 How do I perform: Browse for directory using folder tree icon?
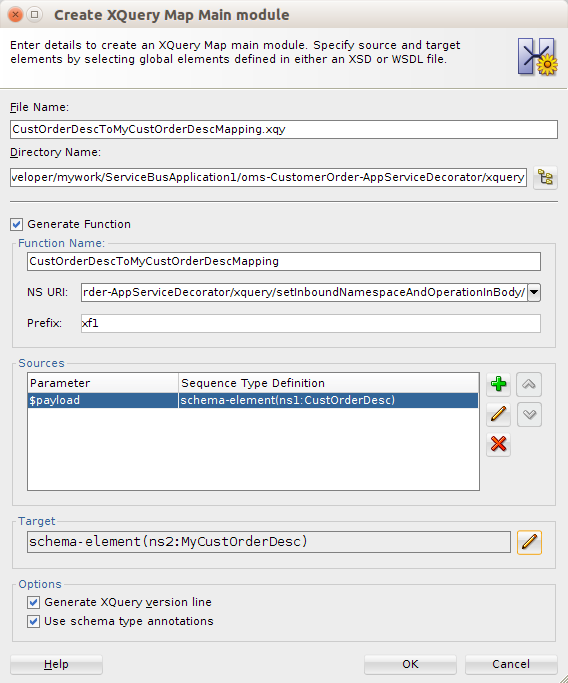coord(545,178)
